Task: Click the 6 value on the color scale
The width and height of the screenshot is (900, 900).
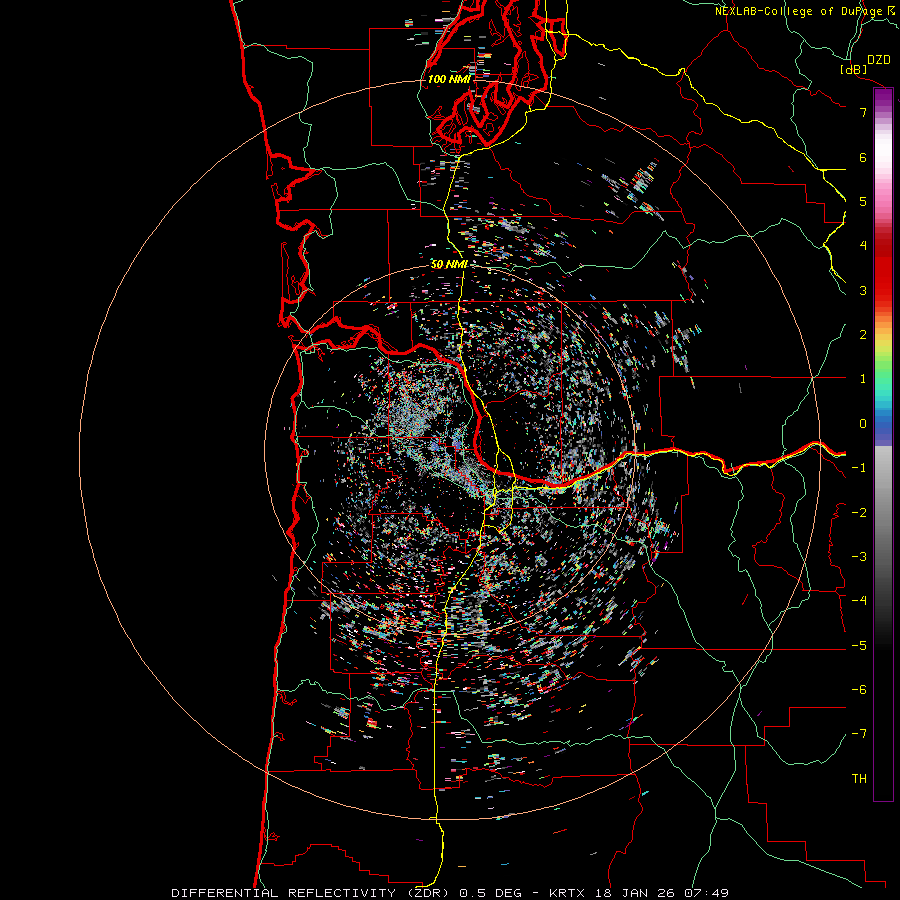Action: point(863,157)
